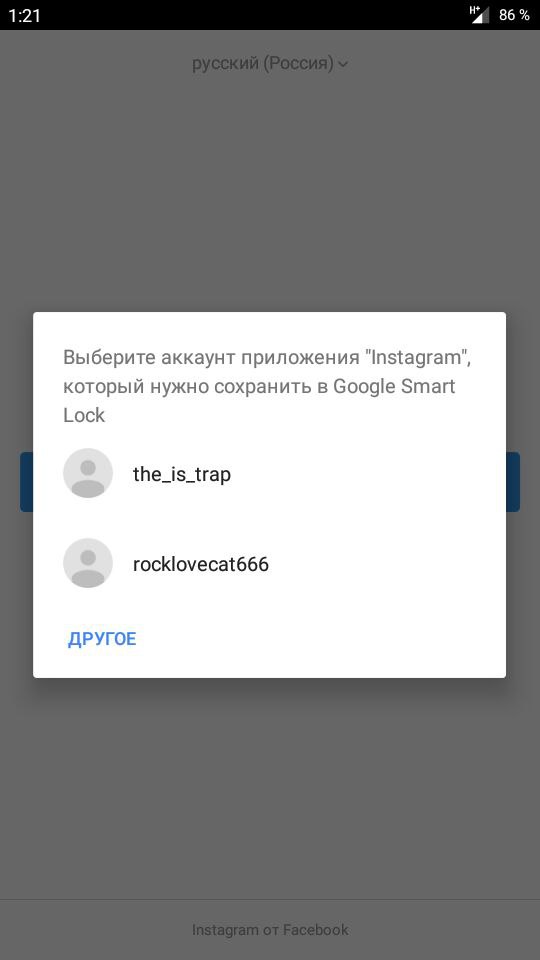Click the Выберите аккаунт heading text
Image resolution: width=540 pixels, height=960 pixels.
(x=148, y=358)
